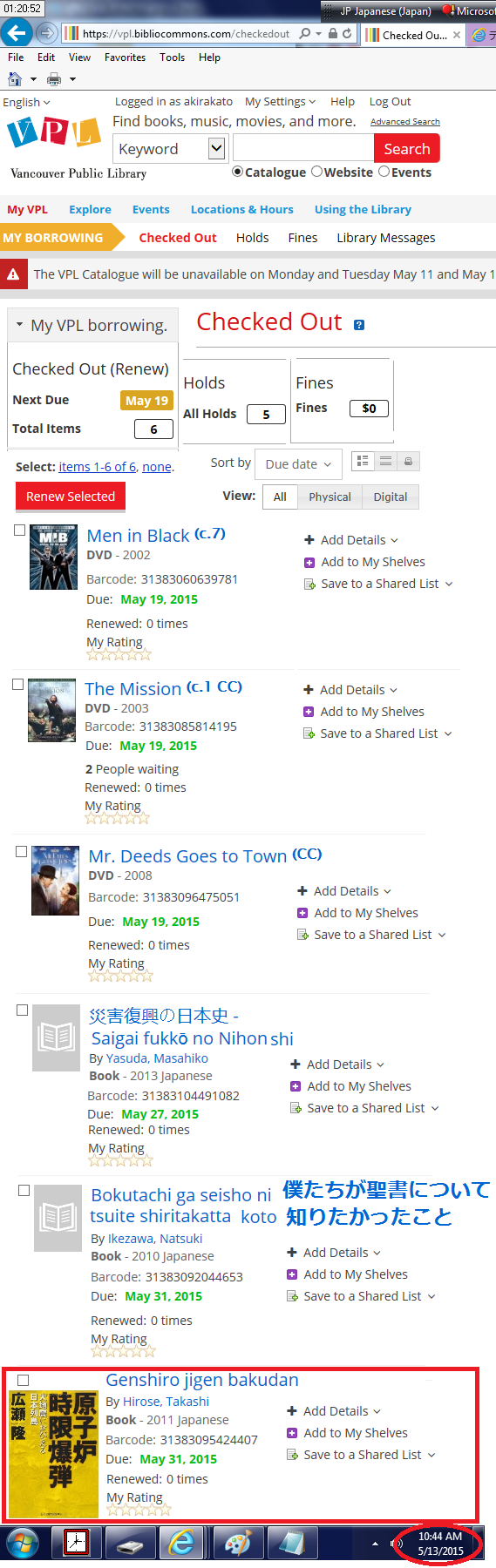Click the clock app icon in taskbar
Viewport: 496px width, 1568px height.
(x=76, y=1544)
